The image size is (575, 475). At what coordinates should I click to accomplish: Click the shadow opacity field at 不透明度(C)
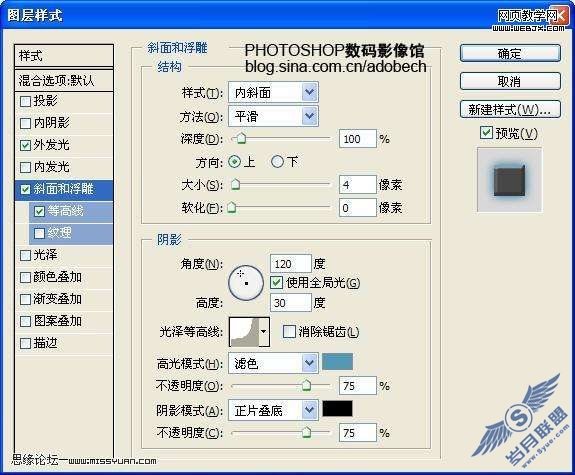click(358, 432)
